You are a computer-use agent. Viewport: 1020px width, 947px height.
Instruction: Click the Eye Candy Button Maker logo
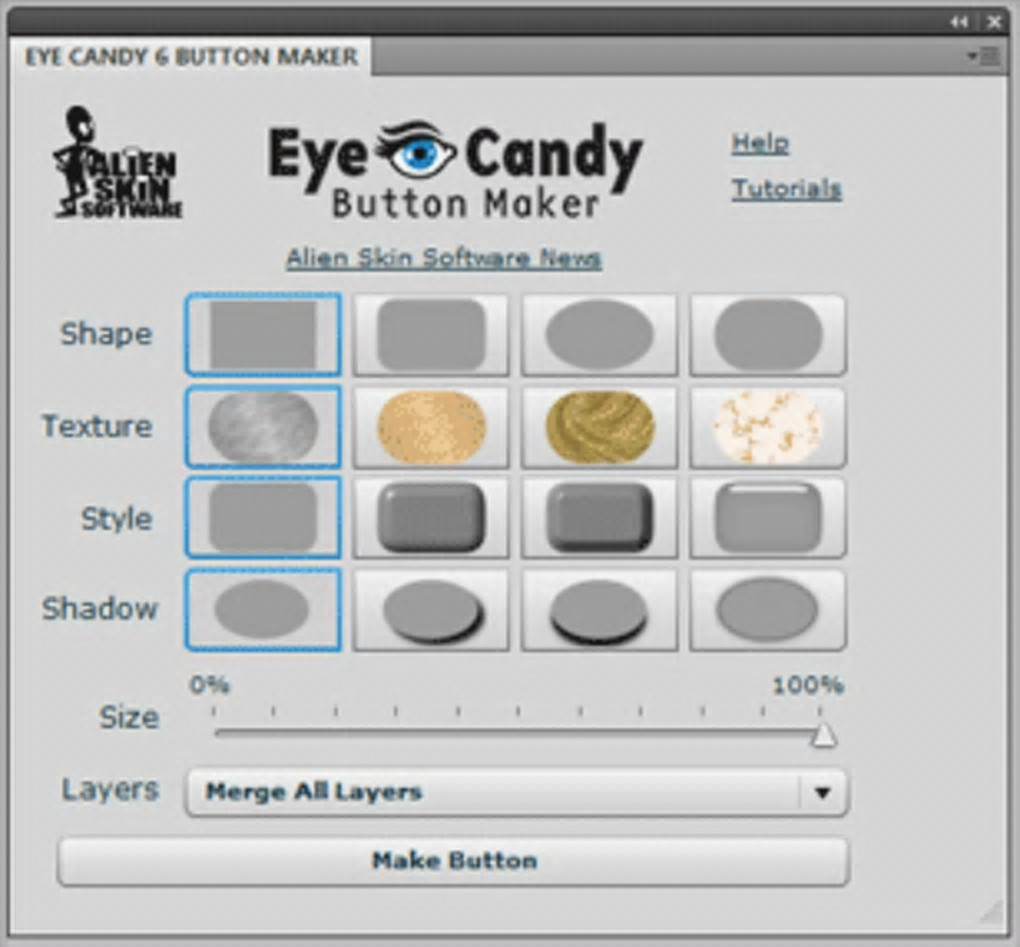455,170
